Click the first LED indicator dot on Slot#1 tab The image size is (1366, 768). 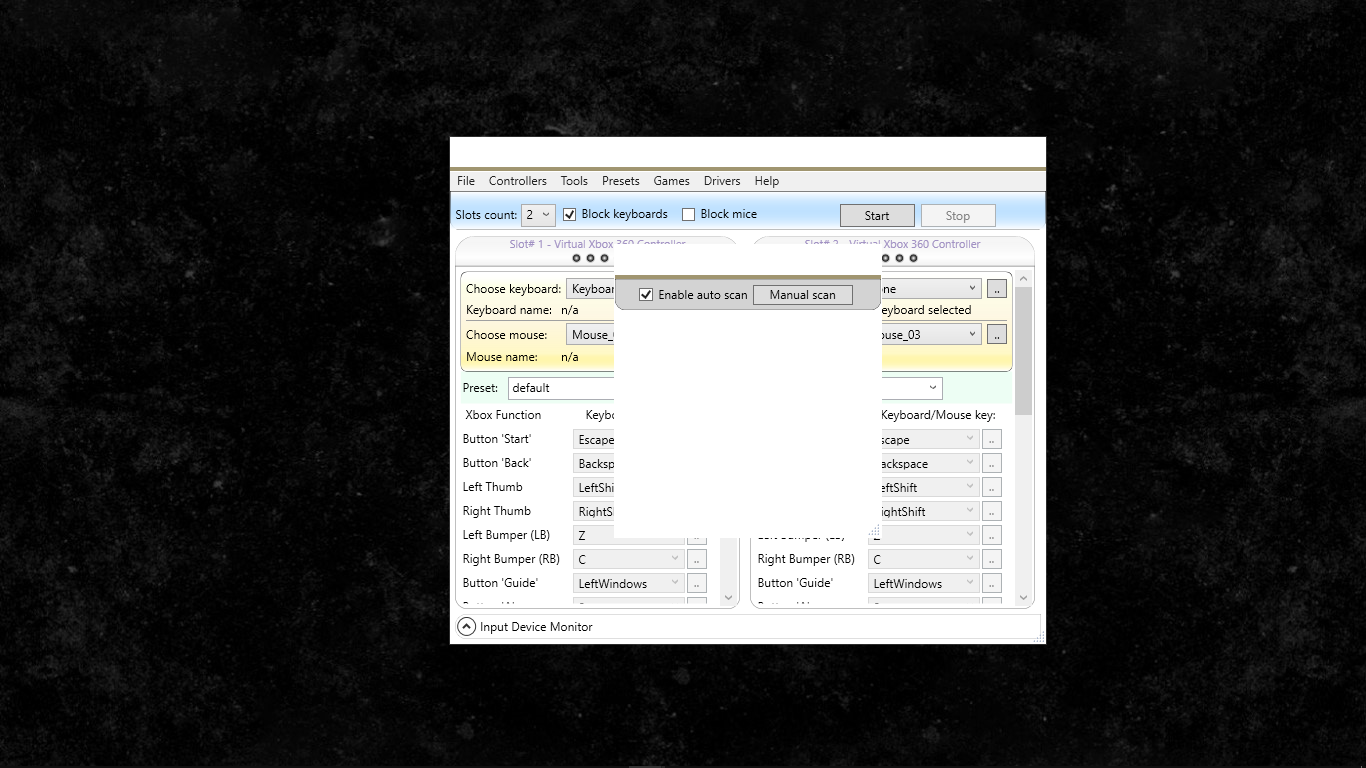(x=576, y=258)
